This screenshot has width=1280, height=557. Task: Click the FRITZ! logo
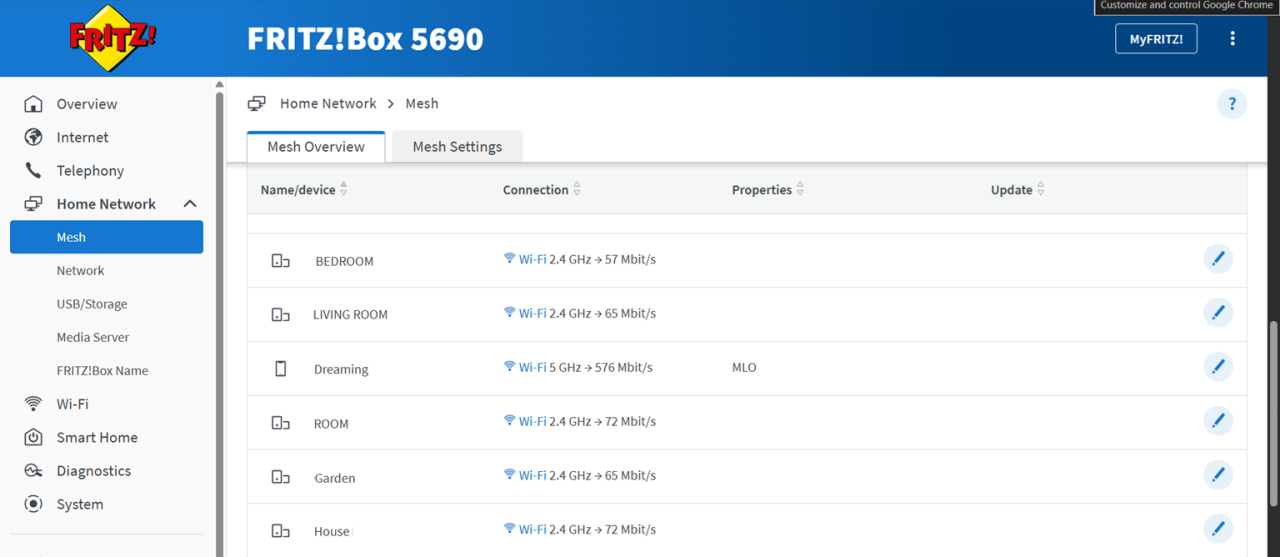113,38
